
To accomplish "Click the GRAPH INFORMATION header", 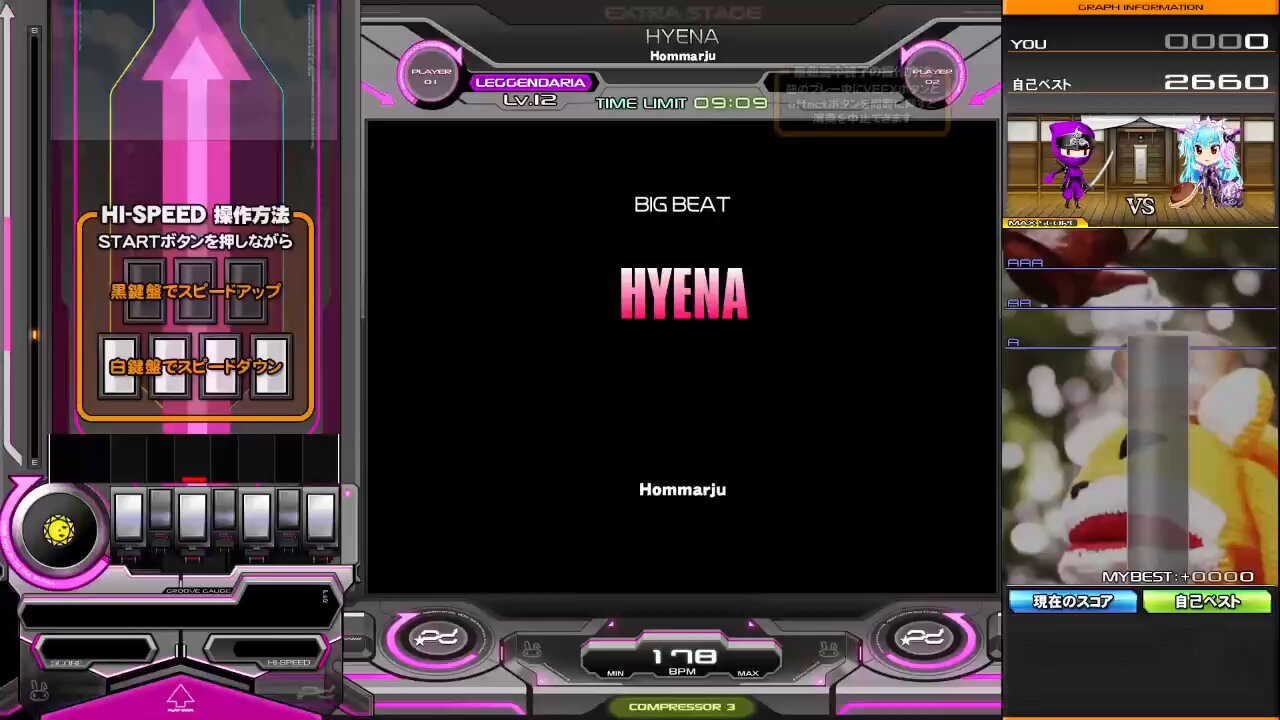I will 1140,7.
